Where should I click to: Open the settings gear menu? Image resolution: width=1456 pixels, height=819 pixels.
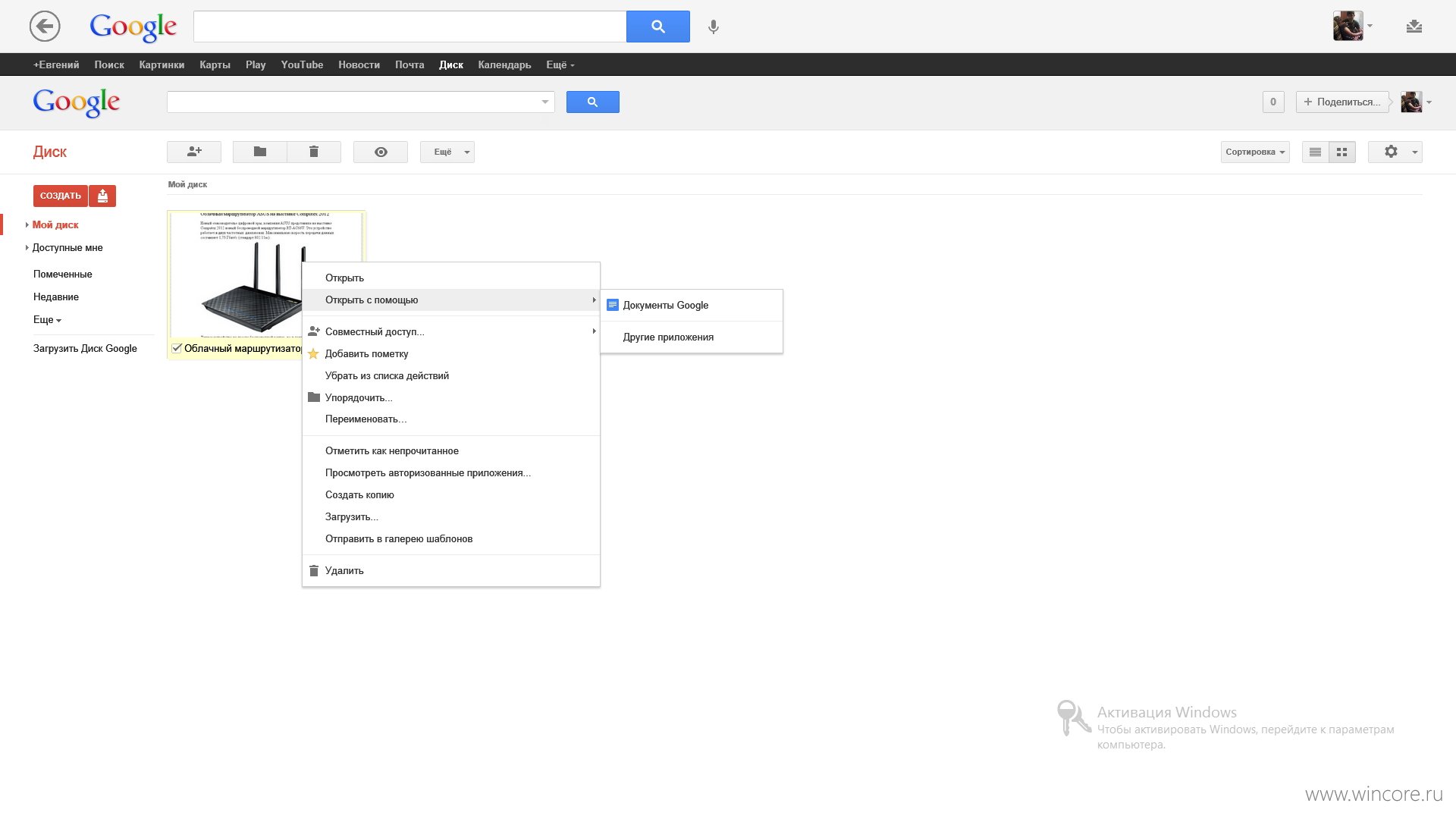click(1395, 152)
